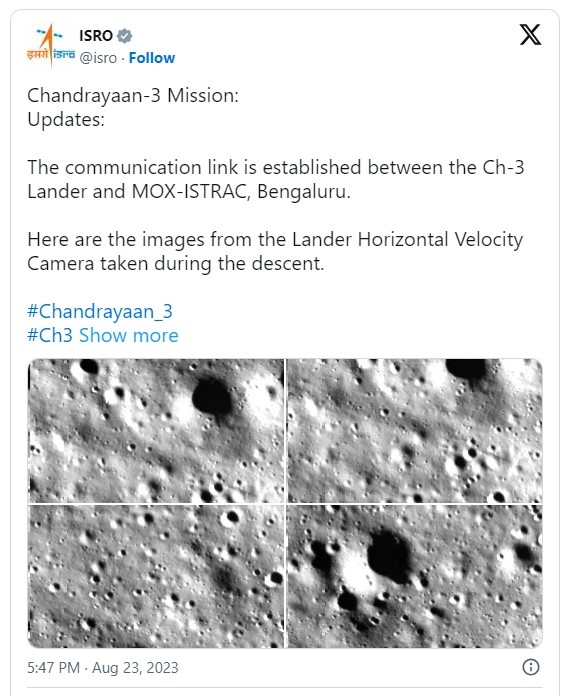The image size is (573, 696).
Task: Visit the @isro handle link
Action: (98, 58)
